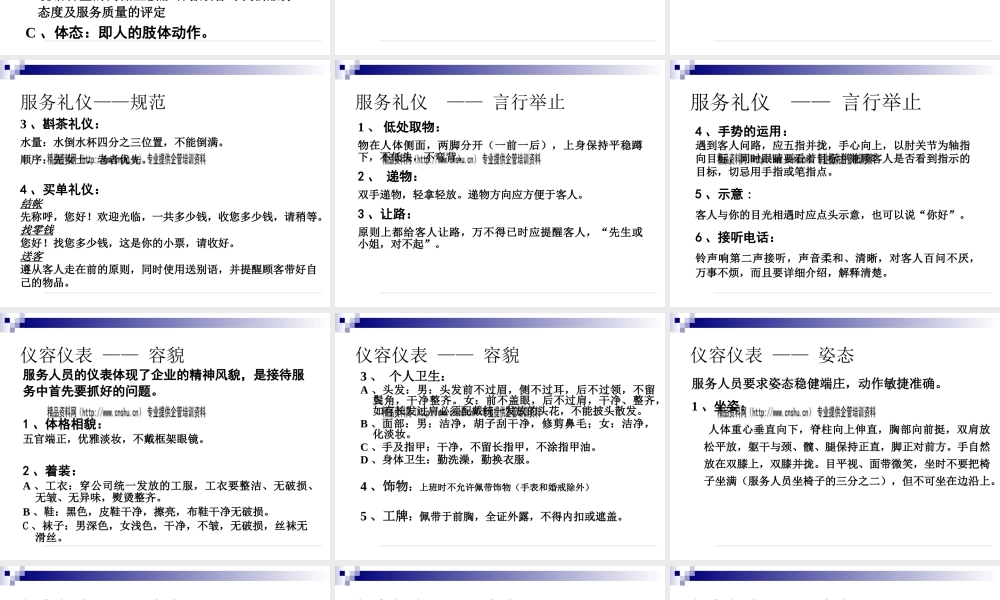Click the underlined text 找零钱

pos(37,230)
